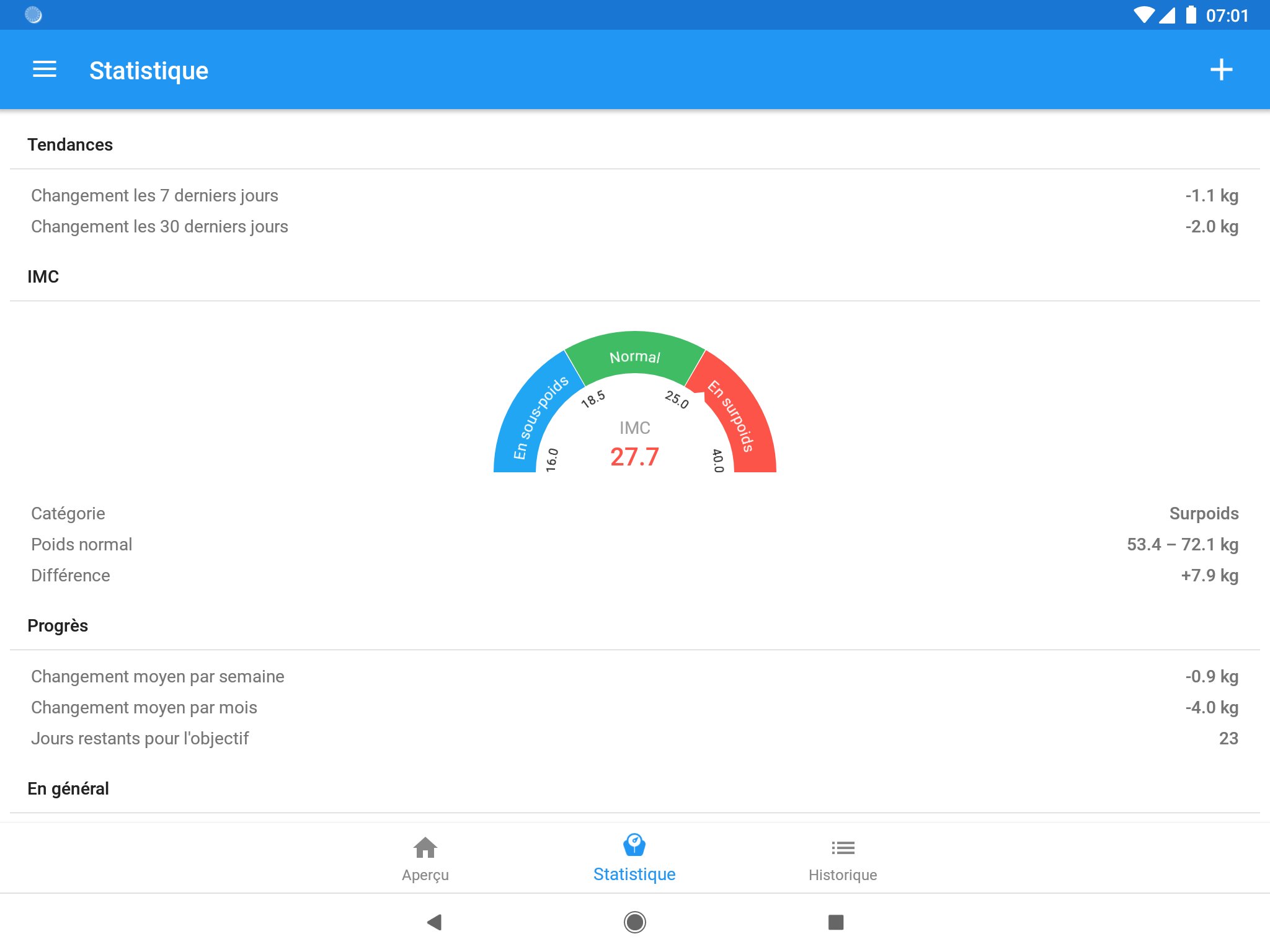Tap the Poids normal range row
Viewport: 1270px width, 952px height.
point(634,544)
